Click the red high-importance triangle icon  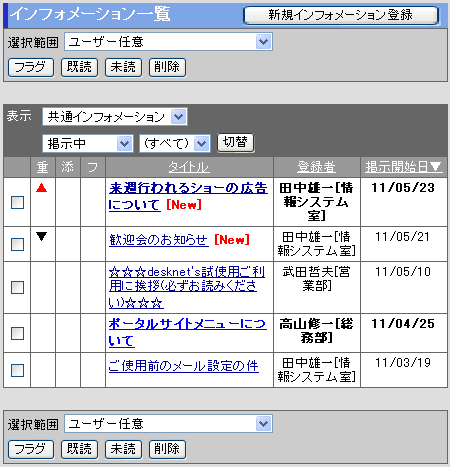tap(42, 188)
